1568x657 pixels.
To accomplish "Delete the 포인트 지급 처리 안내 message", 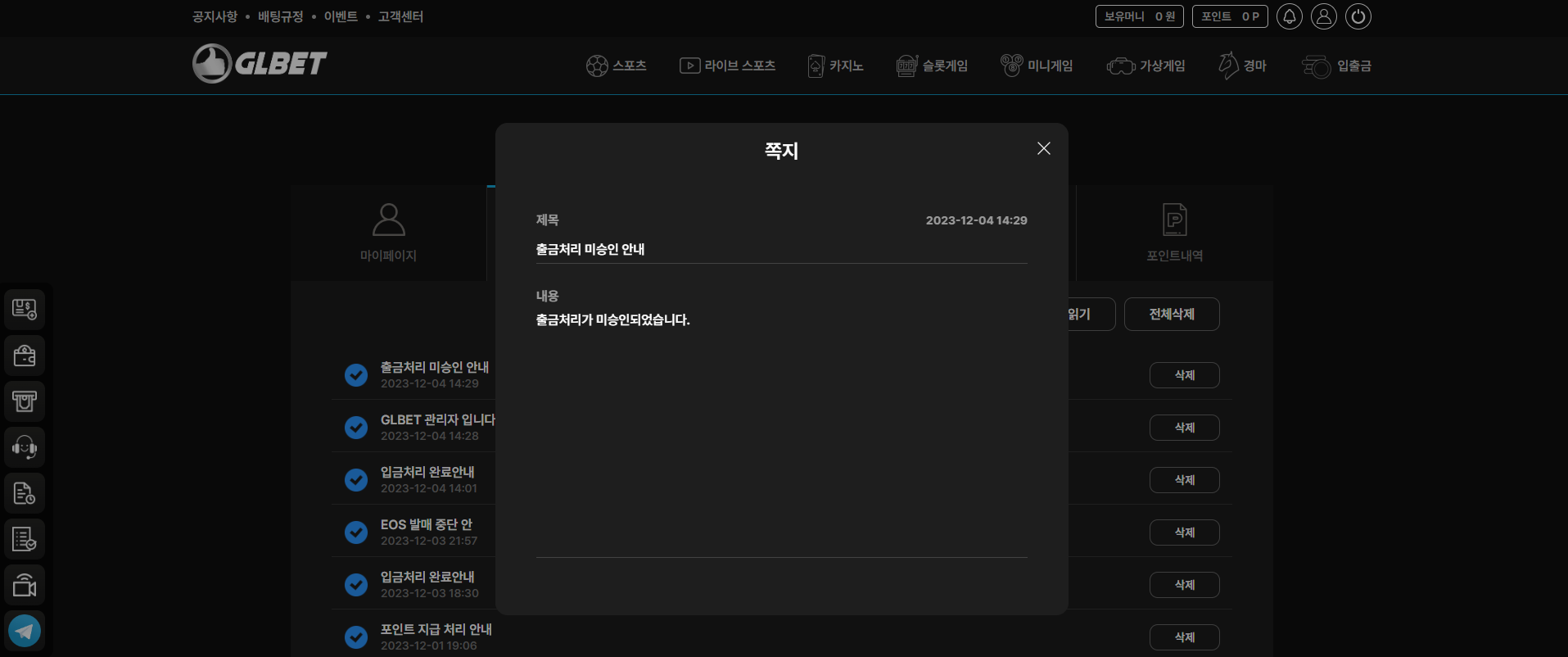I will coord(1184,637).
